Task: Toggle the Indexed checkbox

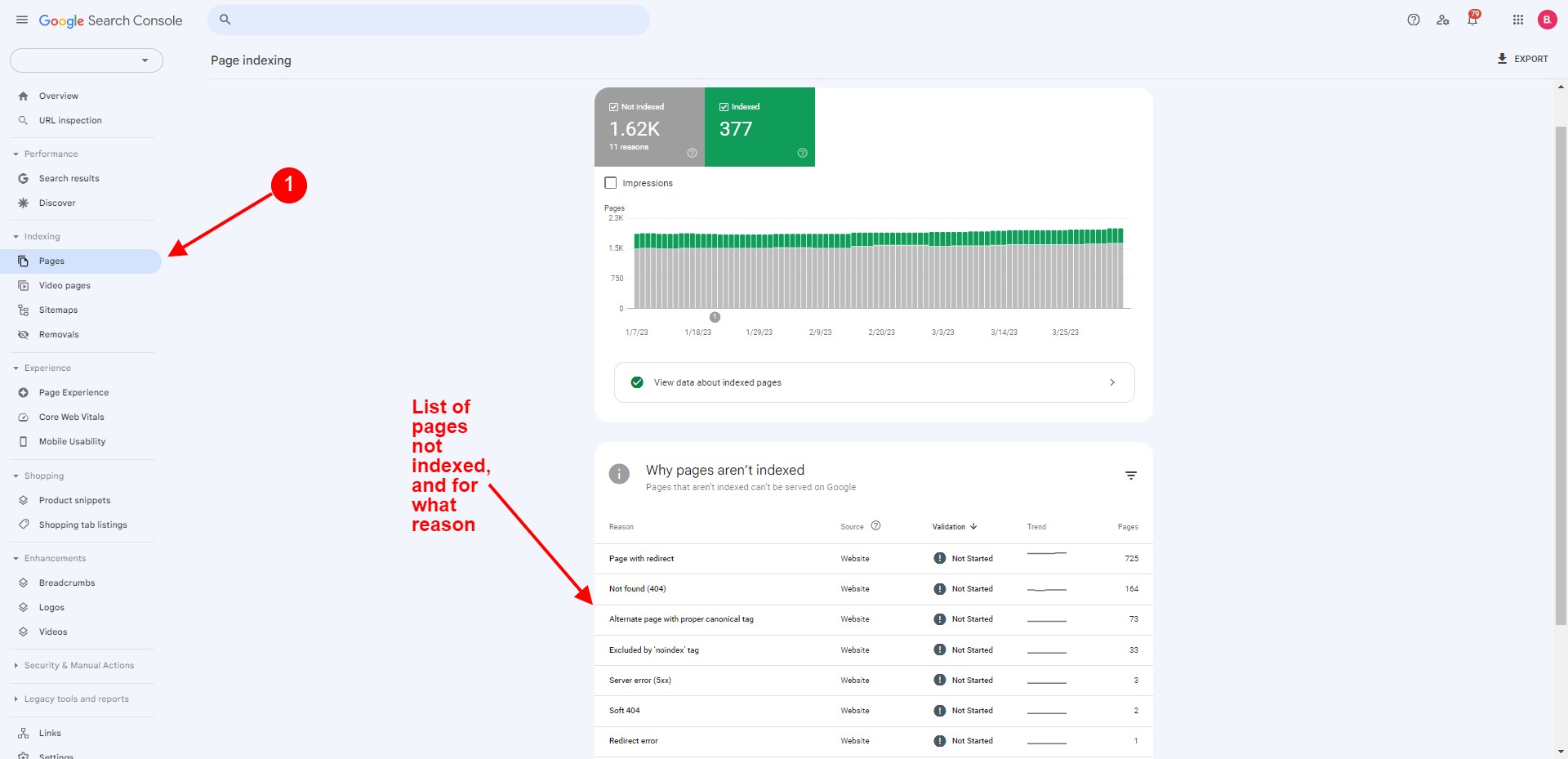Action: tap(724, 107)
